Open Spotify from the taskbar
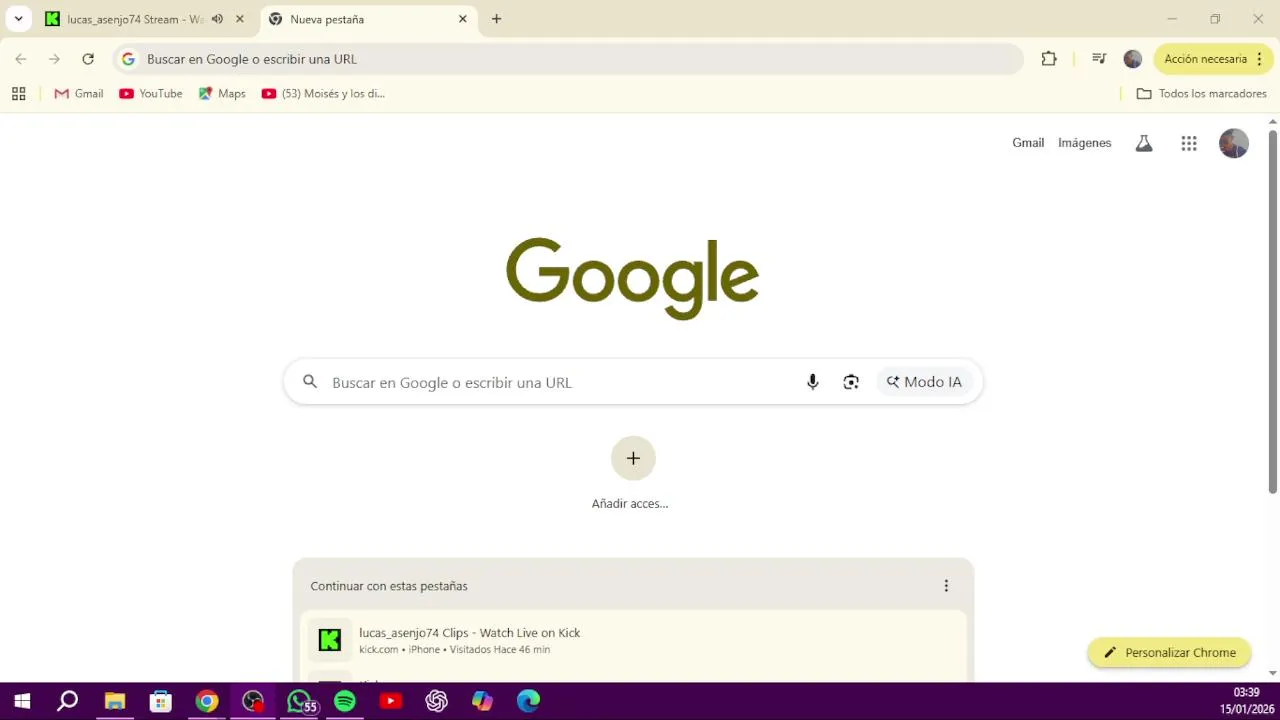 (x=345, y=701)
